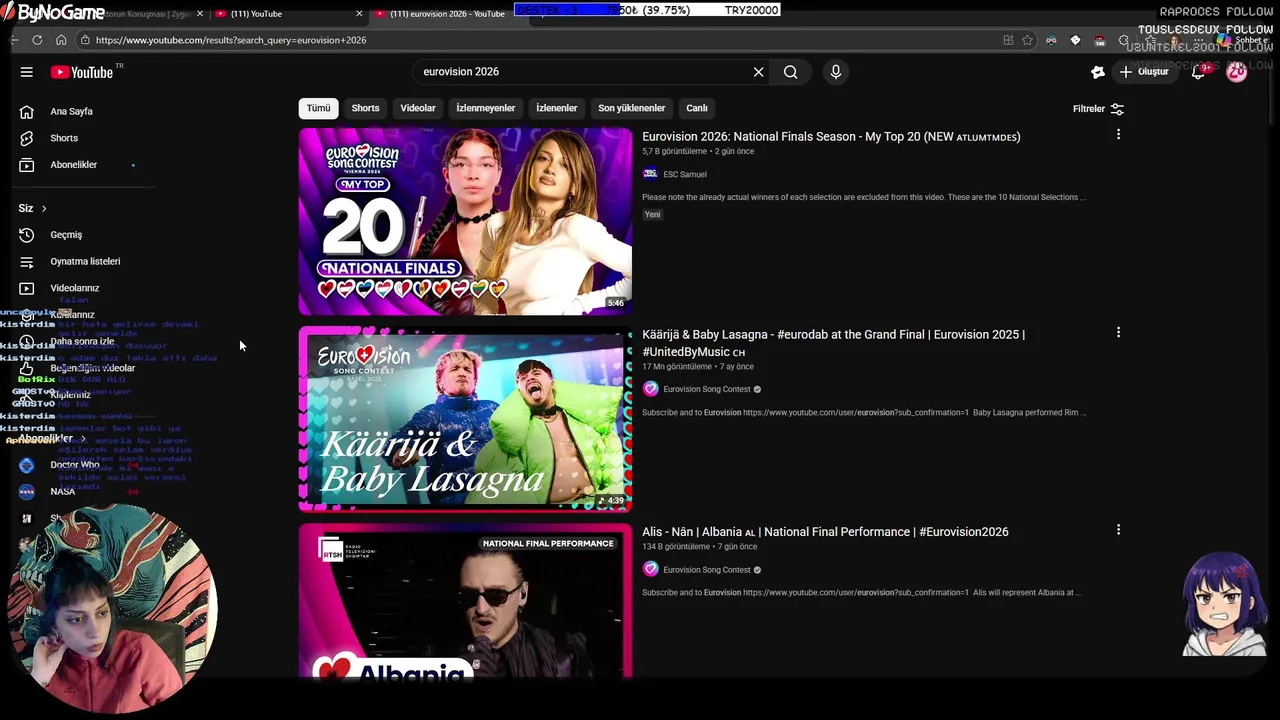Clear the search box with X
This screenshot has width=1280, height=720.
[x=758, y=72]
